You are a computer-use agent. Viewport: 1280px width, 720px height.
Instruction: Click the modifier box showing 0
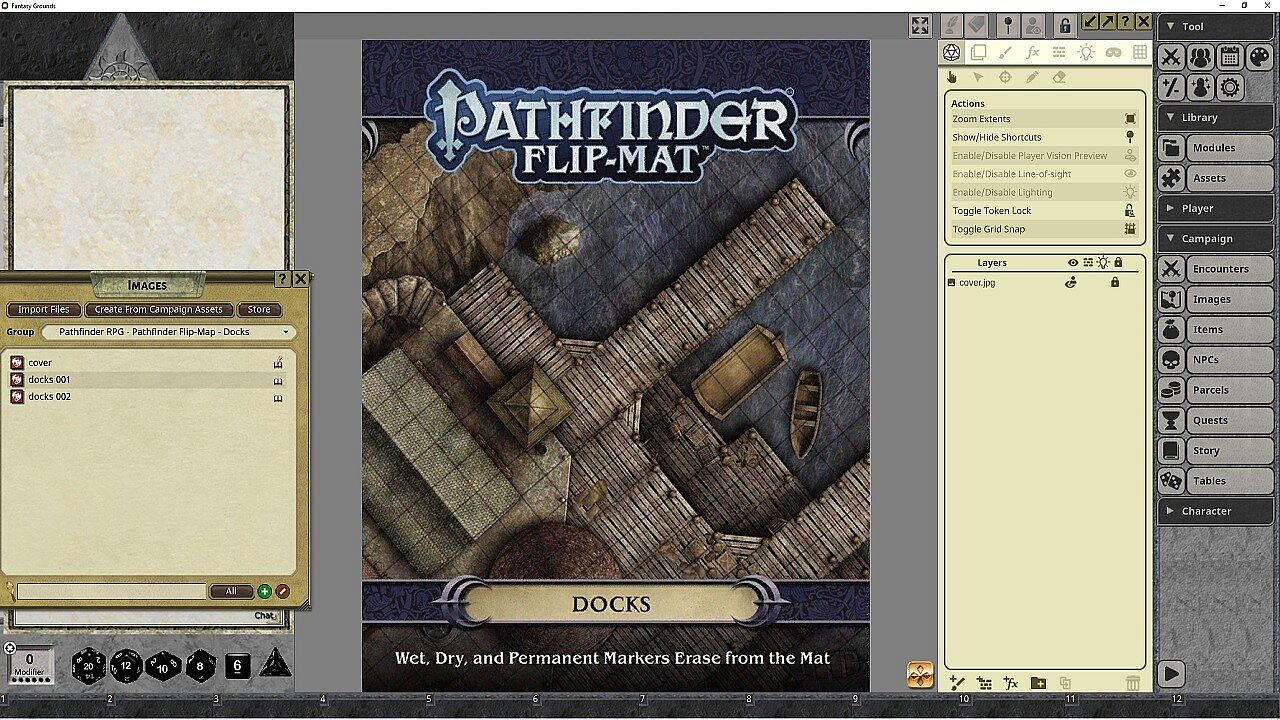29,663
